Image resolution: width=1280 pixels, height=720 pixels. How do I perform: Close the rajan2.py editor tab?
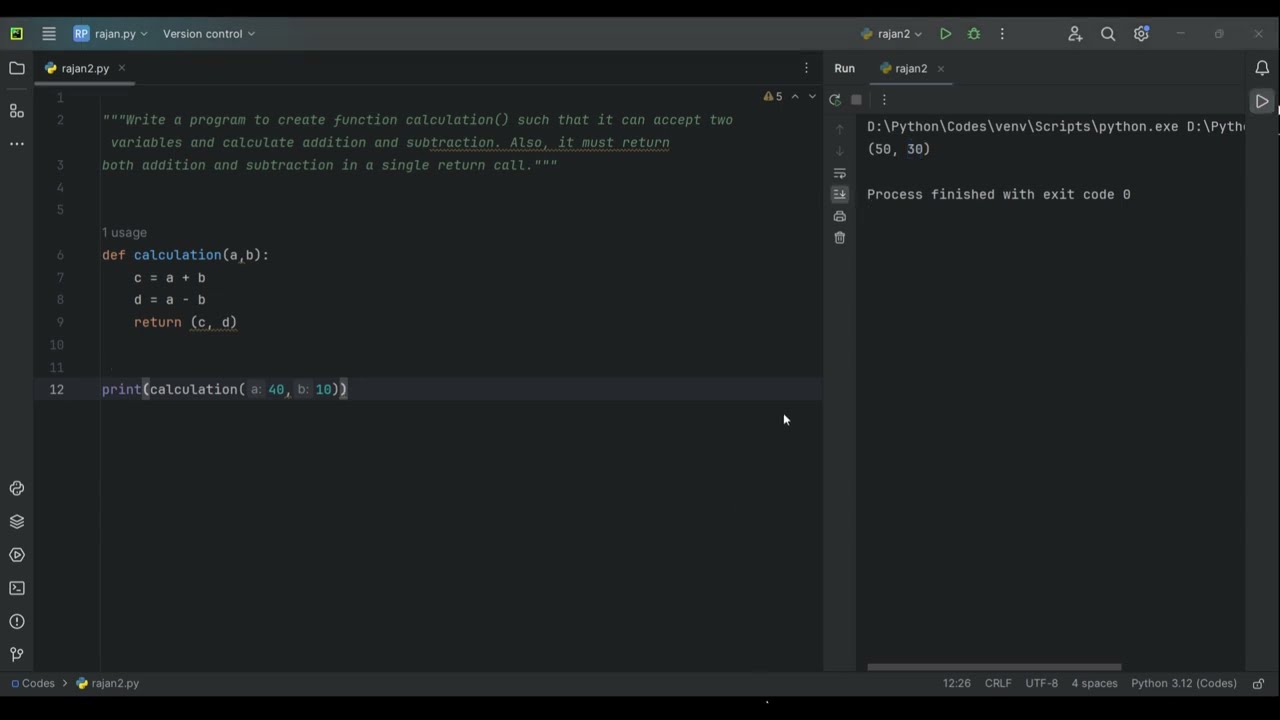122,68
